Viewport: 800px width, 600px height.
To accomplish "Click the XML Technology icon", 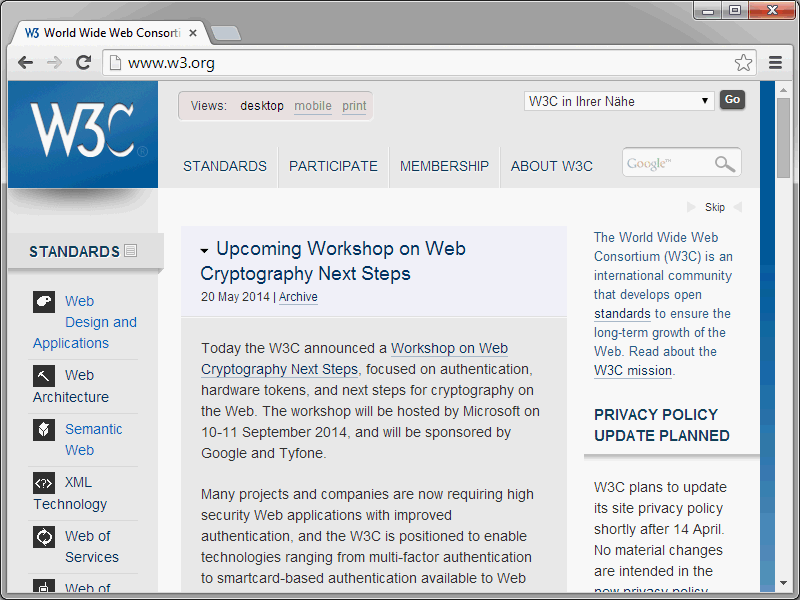I will tap(44, 483).
